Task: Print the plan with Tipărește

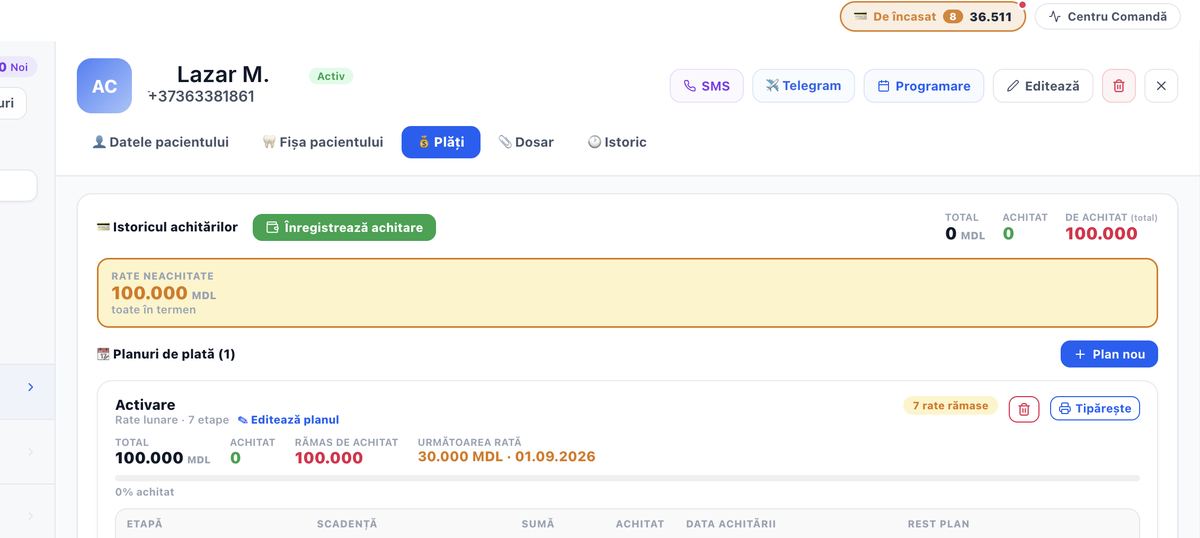Action: (1095, 408)
